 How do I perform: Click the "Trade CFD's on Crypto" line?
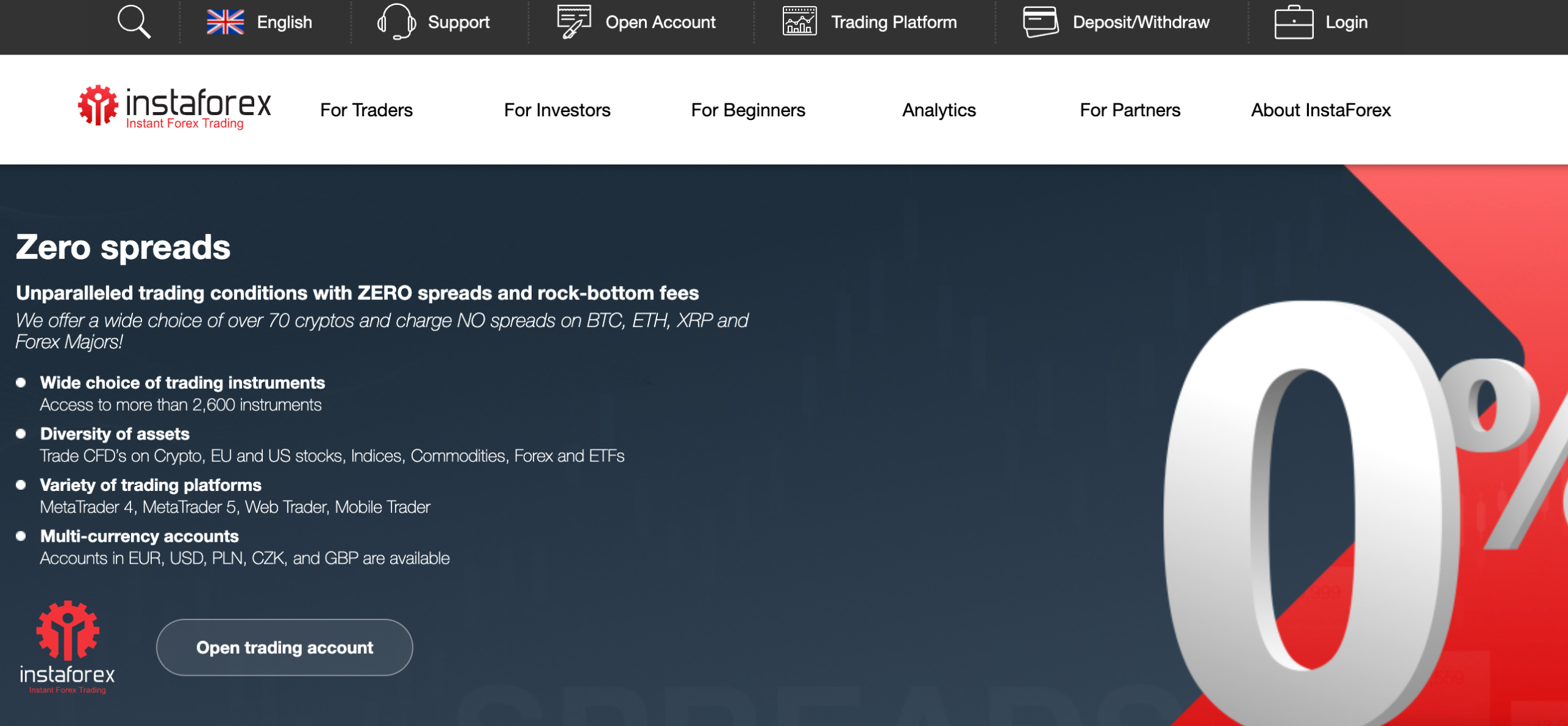(332, 456)
